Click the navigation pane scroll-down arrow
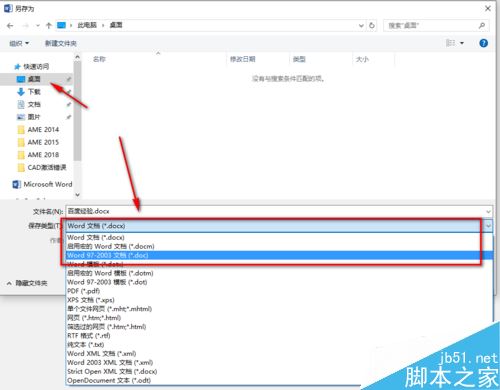Screen dimensions: 500x390 [x=77, y=195]
